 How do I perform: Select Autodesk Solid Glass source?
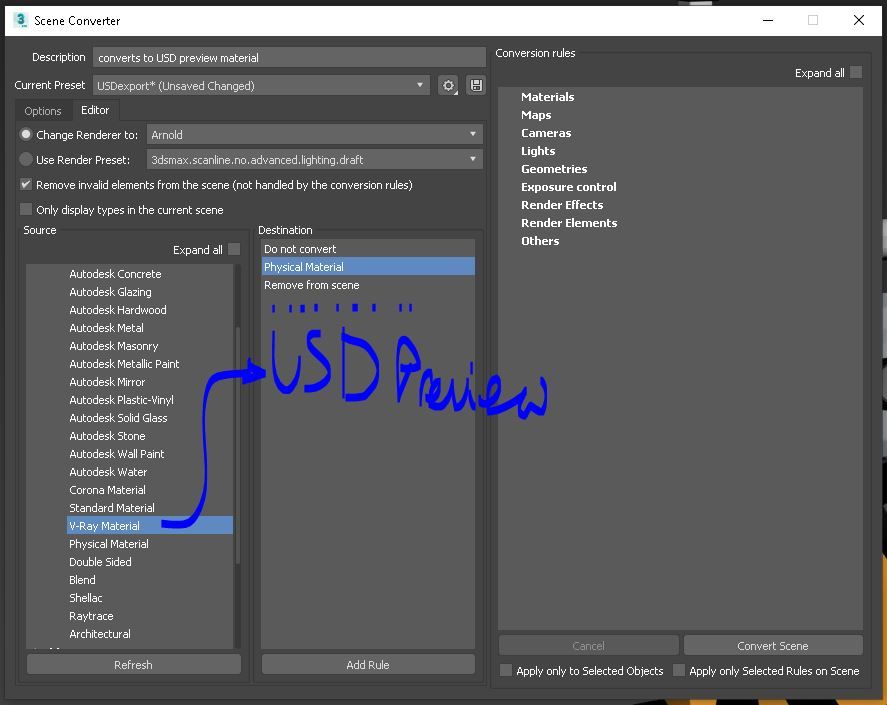pos(118,418)
